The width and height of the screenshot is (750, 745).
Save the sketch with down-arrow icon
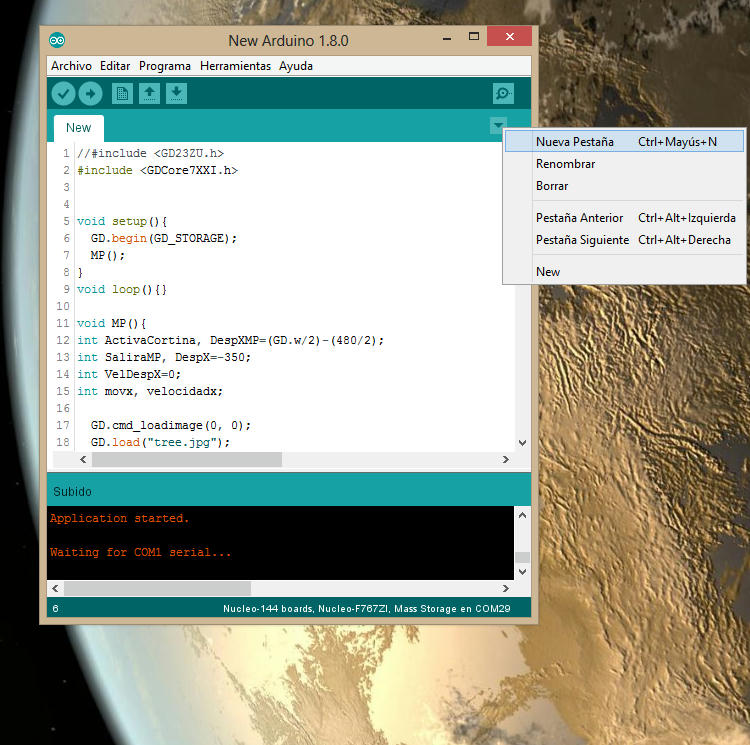pyautogui.click(x=176, y=93)
